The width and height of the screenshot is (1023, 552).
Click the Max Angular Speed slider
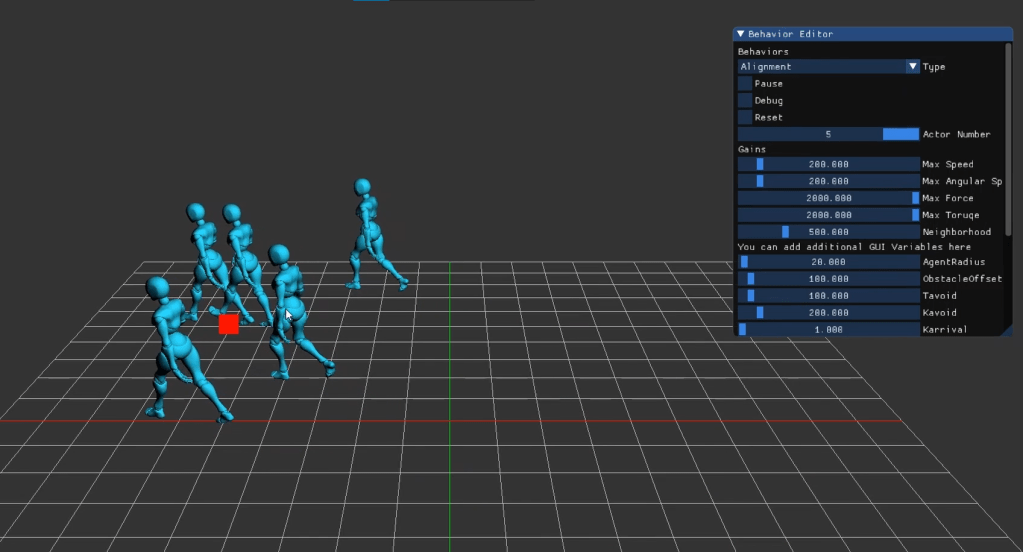click(828, 181)
